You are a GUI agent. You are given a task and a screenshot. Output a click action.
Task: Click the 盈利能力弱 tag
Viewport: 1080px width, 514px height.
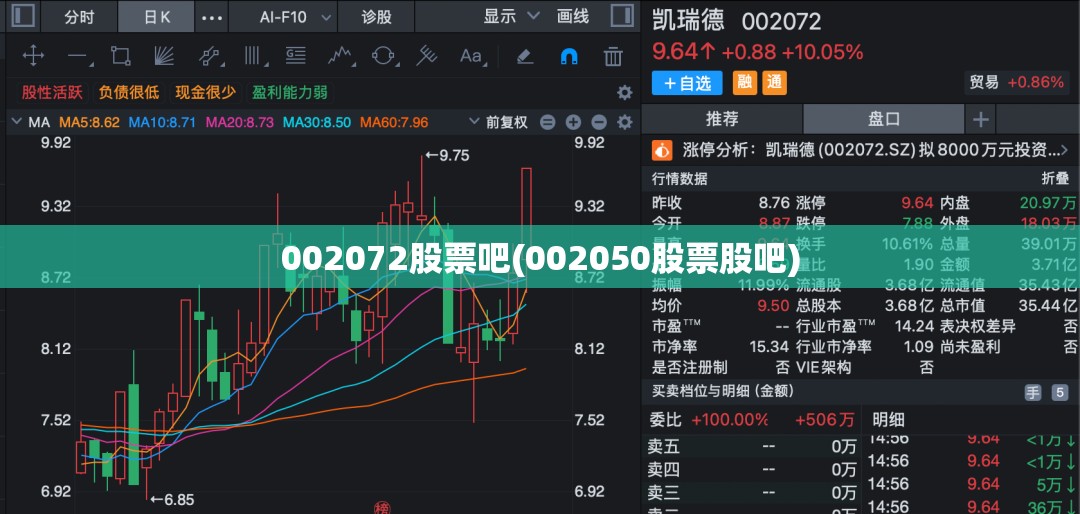click(x=289, y=92)
